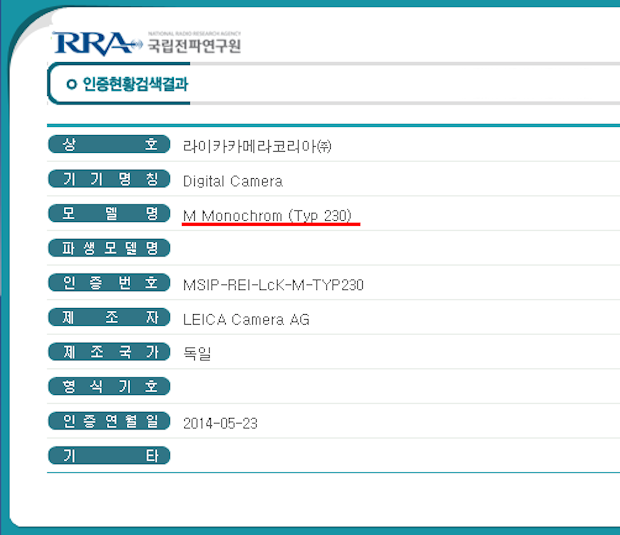Click the 상호 label pill
This screenshot has width=620, height=535.
tap(109, 145)
